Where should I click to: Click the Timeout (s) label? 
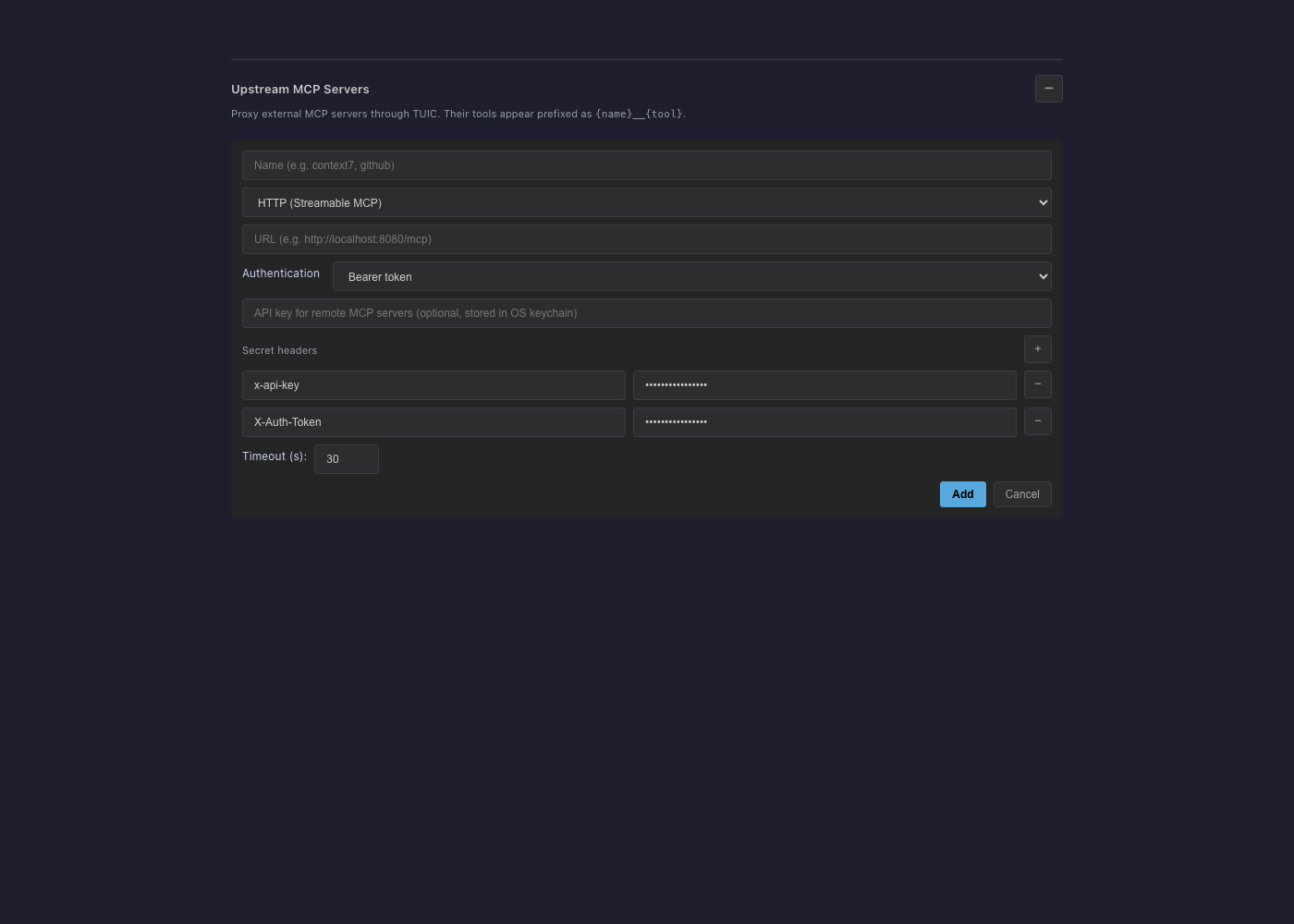(x=275, y=456)
